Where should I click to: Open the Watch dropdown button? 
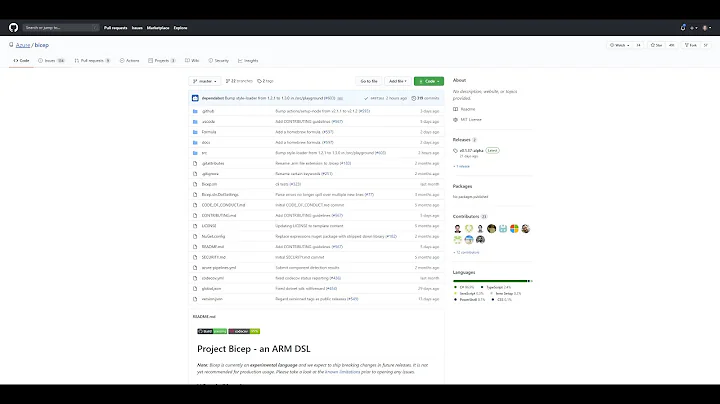point(619,45)
